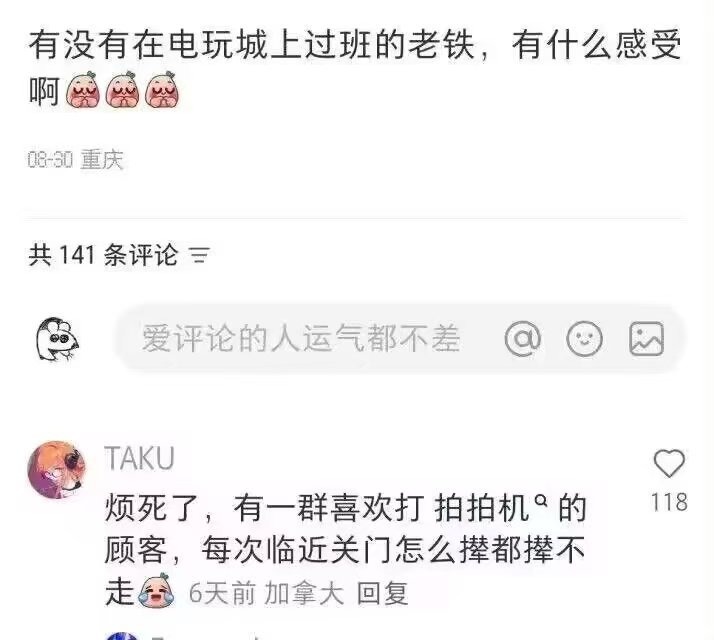
Task: Tap the 共 141 条评论 header
Action: tap(103, 255)
